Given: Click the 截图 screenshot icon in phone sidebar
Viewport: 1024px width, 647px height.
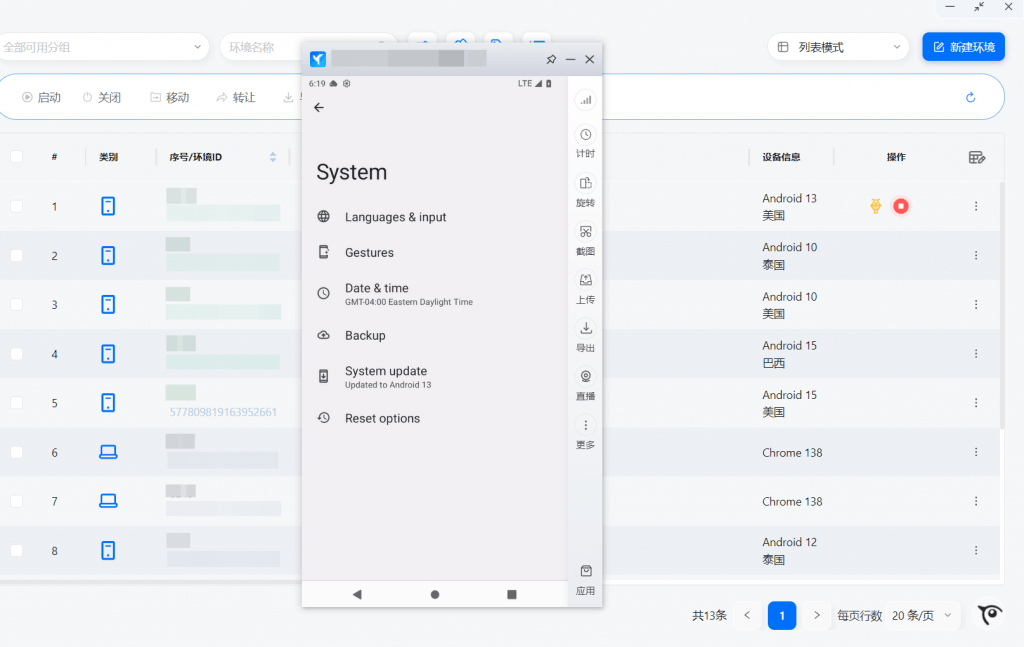Looking at the screenshot, I should pos(586,232).
